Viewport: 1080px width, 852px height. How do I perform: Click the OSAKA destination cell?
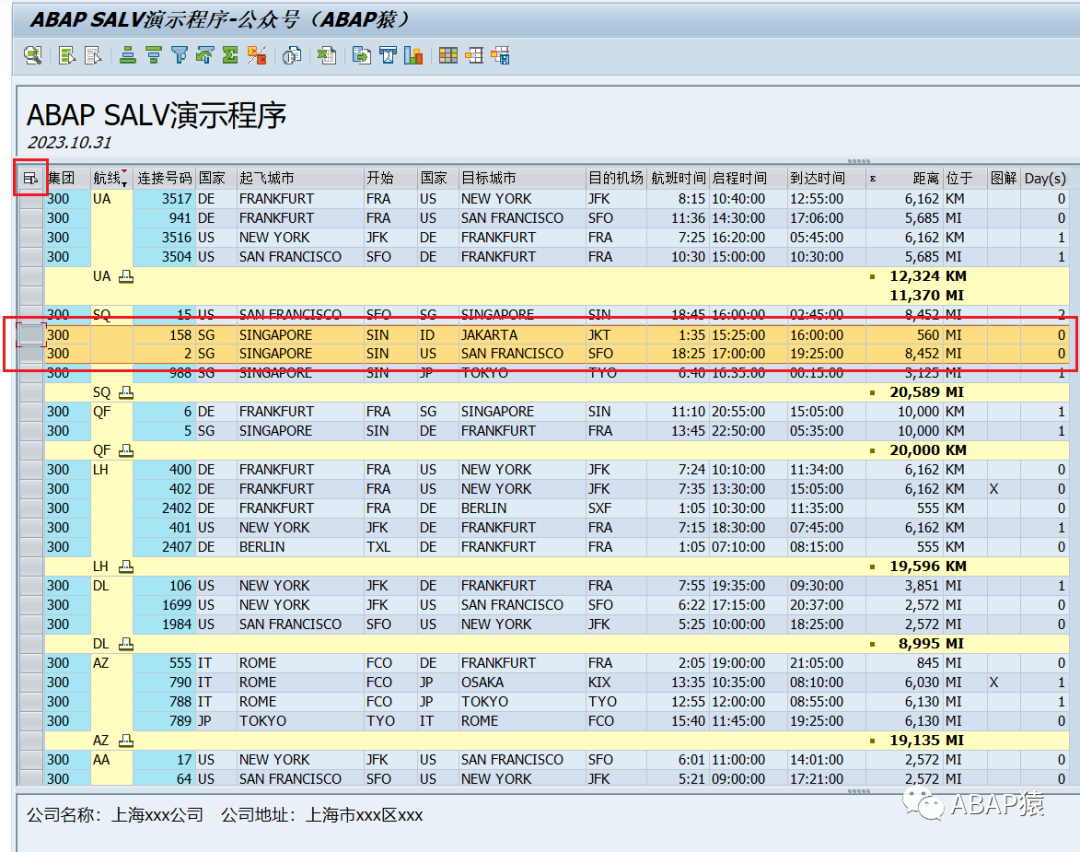pyautogui.click(x=482, y=683)
